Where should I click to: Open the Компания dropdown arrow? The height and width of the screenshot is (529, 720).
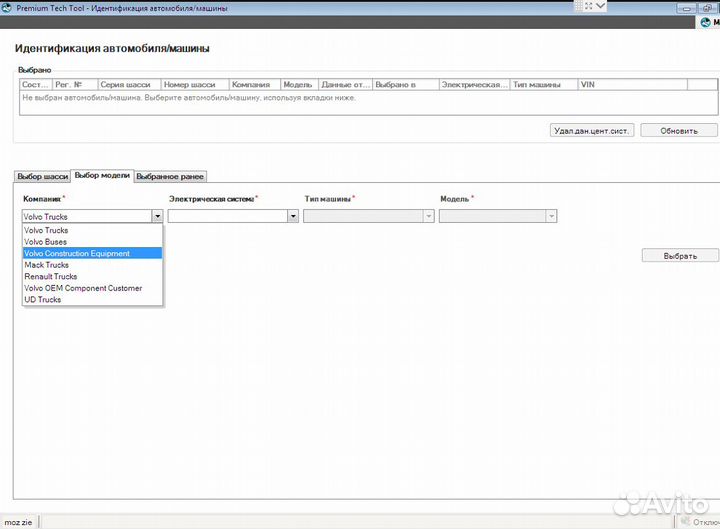click(x=158, y=216)
